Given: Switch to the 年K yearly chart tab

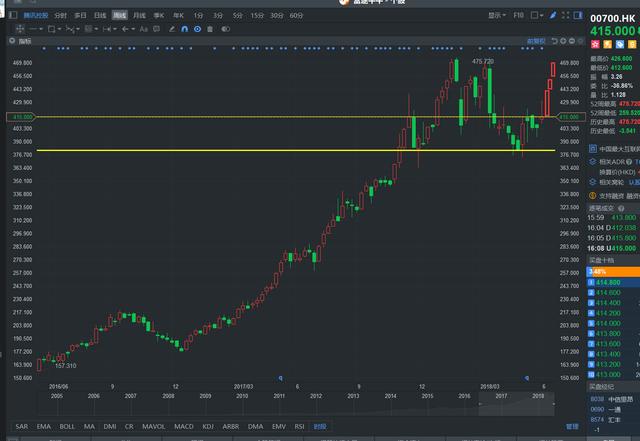Looking at the screenshot, I should tap(178, 16).
